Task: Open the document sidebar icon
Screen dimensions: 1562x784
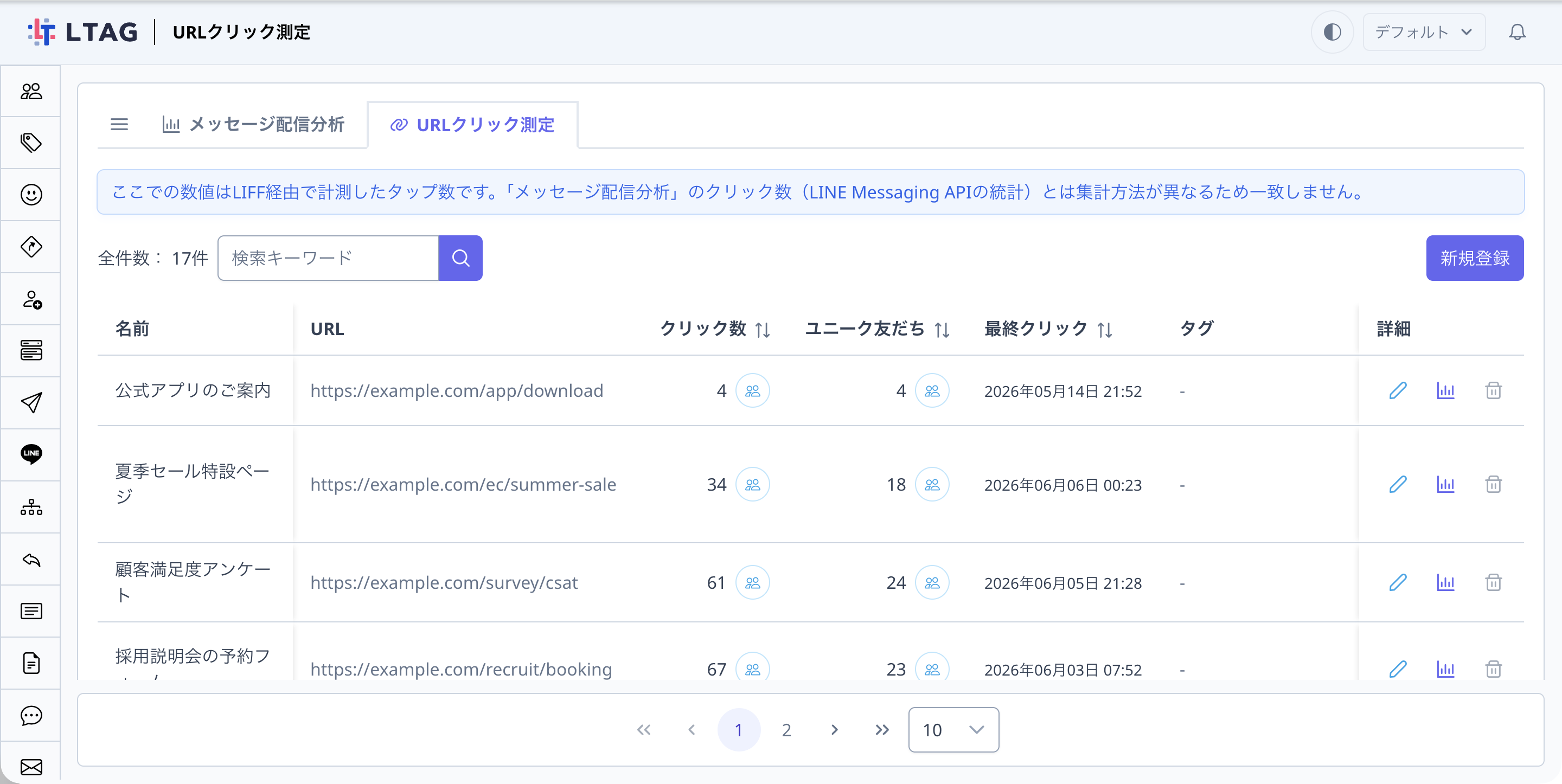Action: point(31,663)
